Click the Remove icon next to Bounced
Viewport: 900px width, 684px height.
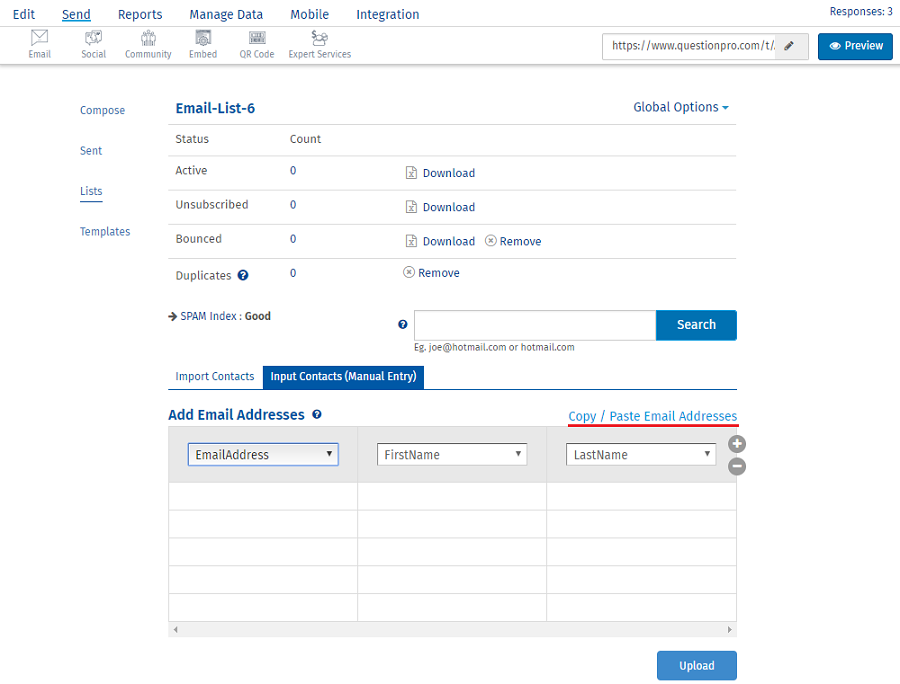pyautogui.click(x=489, y=241)
